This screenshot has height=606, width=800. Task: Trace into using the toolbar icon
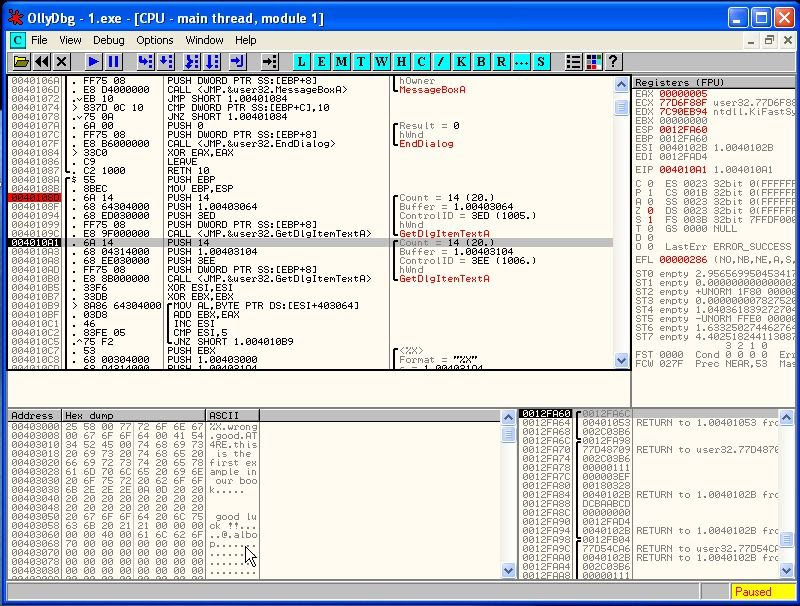tap(192, 62)
